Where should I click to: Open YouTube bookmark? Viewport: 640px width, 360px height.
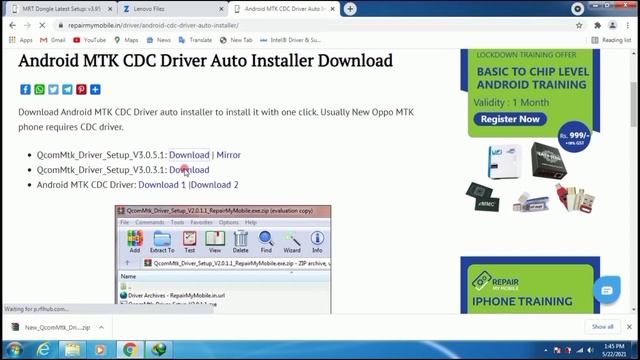89,40
